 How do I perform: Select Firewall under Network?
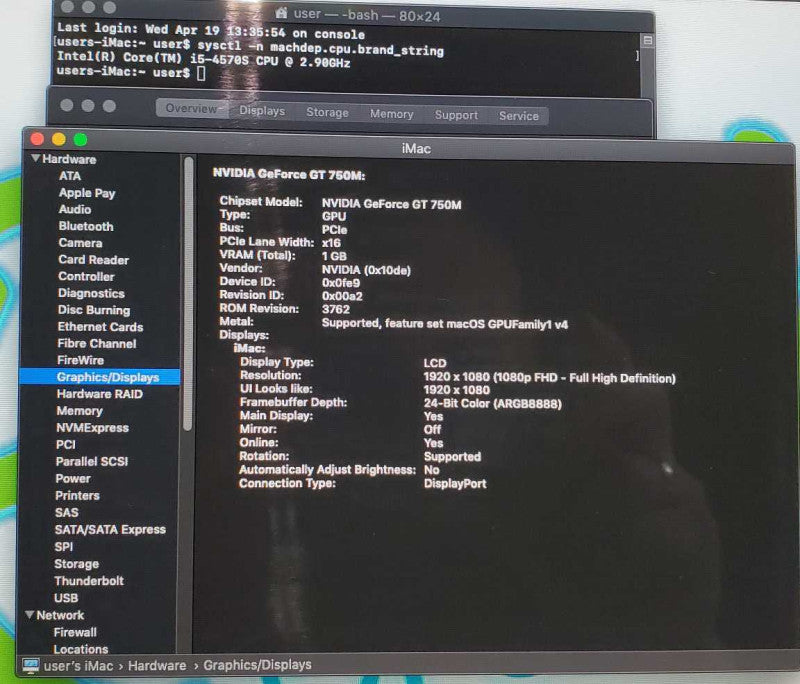coord(75,632)
